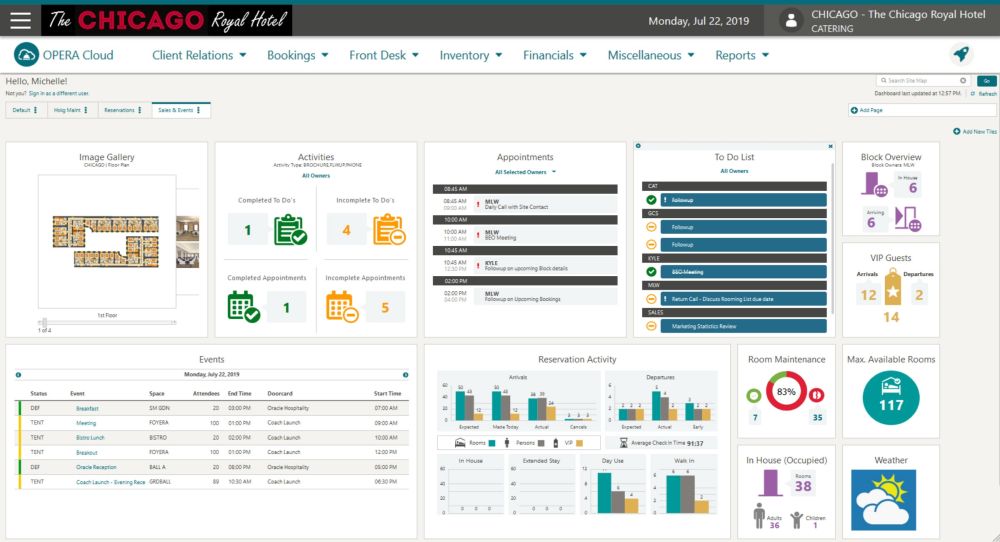Click the Max. Available Rooms bed icon
Viewport: 1000px width, 542px height.
[x=891, y=385]
